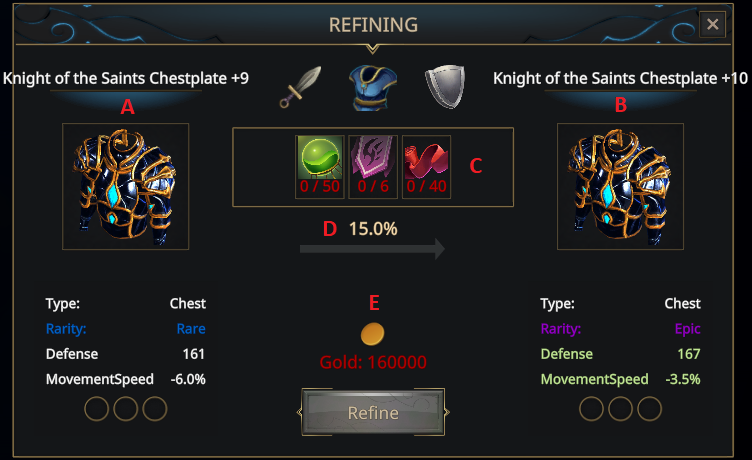
Task: Click middle empty socket under +10 chestplate
Action: [621, 409]
